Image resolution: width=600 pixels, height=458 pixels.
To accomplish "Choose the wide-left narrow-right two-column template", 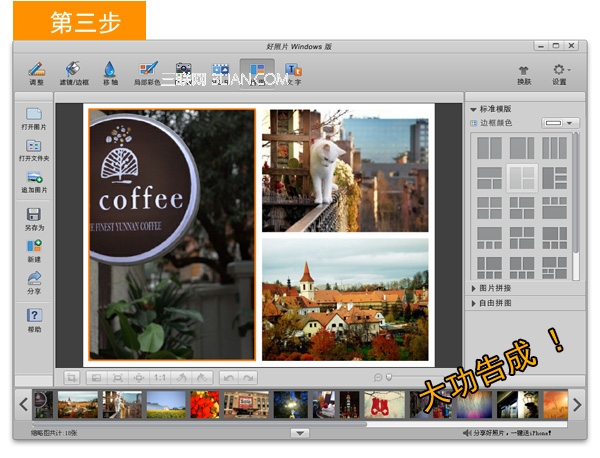I will point(522,148).
